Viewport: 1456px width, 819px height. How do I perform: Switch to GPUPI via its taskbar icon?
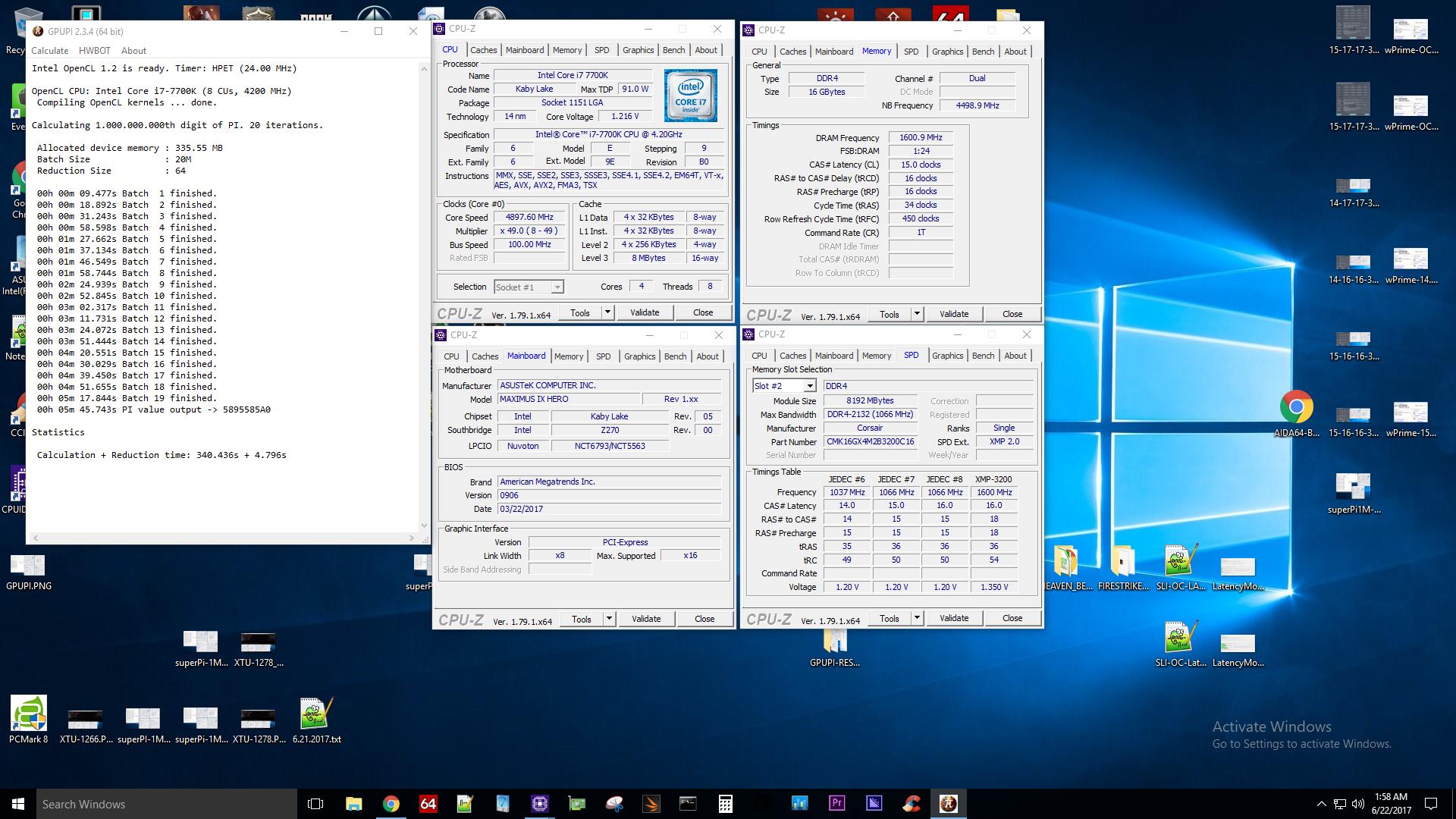948,804
